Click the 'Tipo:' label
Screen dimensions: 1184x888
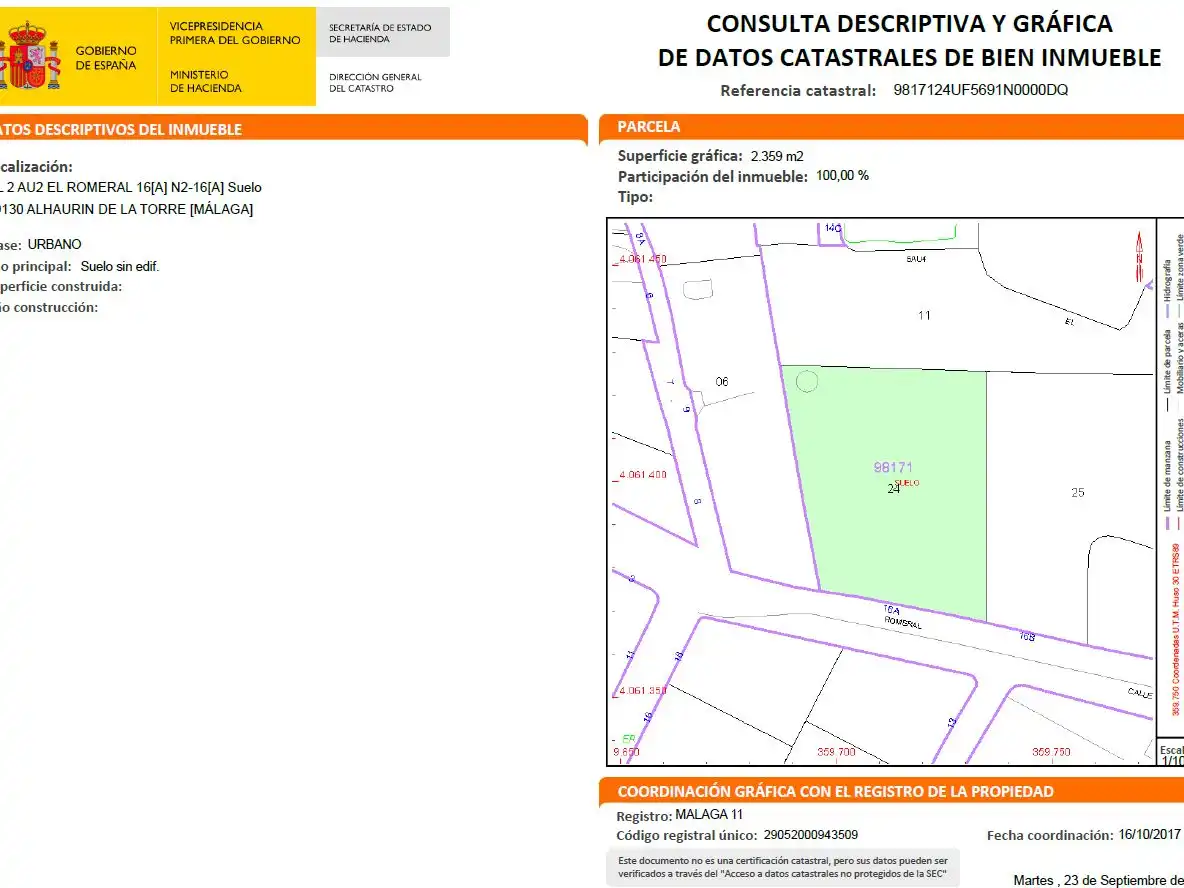[x=635, y=197]
